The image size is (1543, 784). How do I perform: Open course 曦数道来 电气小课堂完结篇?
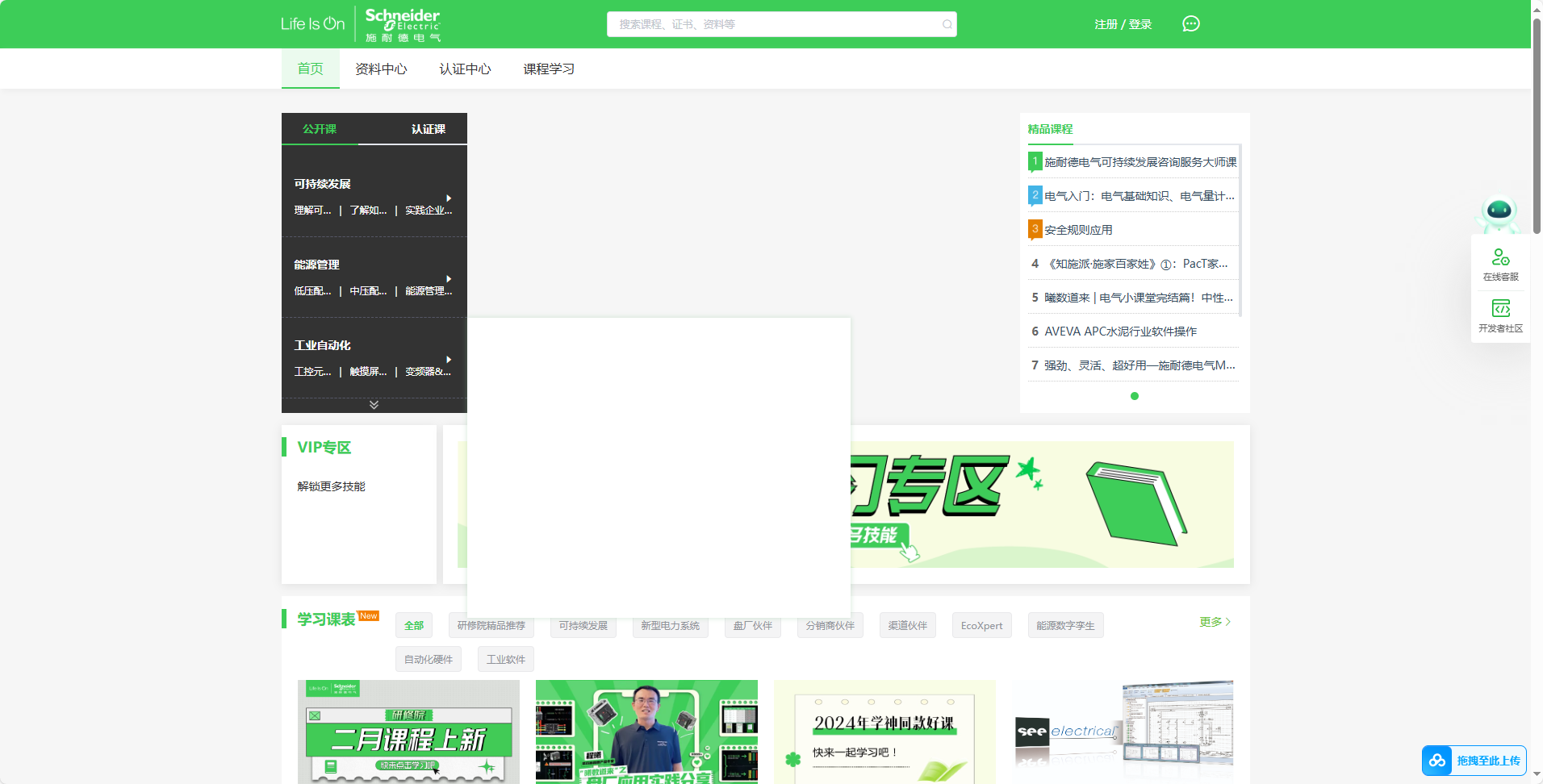click(x=1139, y=298)
